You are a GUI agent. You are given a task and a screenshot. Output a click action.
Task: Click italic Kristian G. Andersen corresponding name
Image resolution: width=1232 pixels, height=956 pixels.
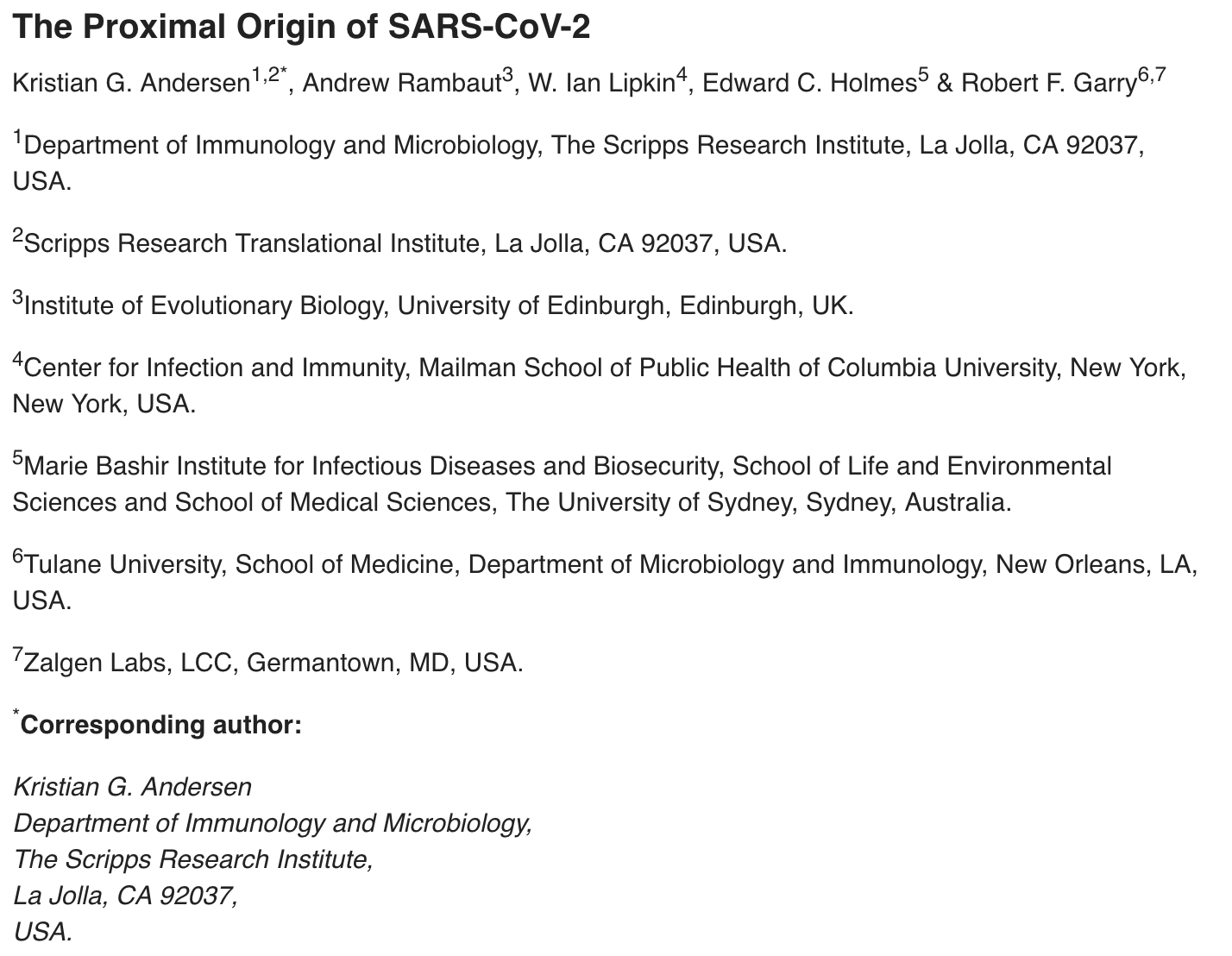pos(132,787)
